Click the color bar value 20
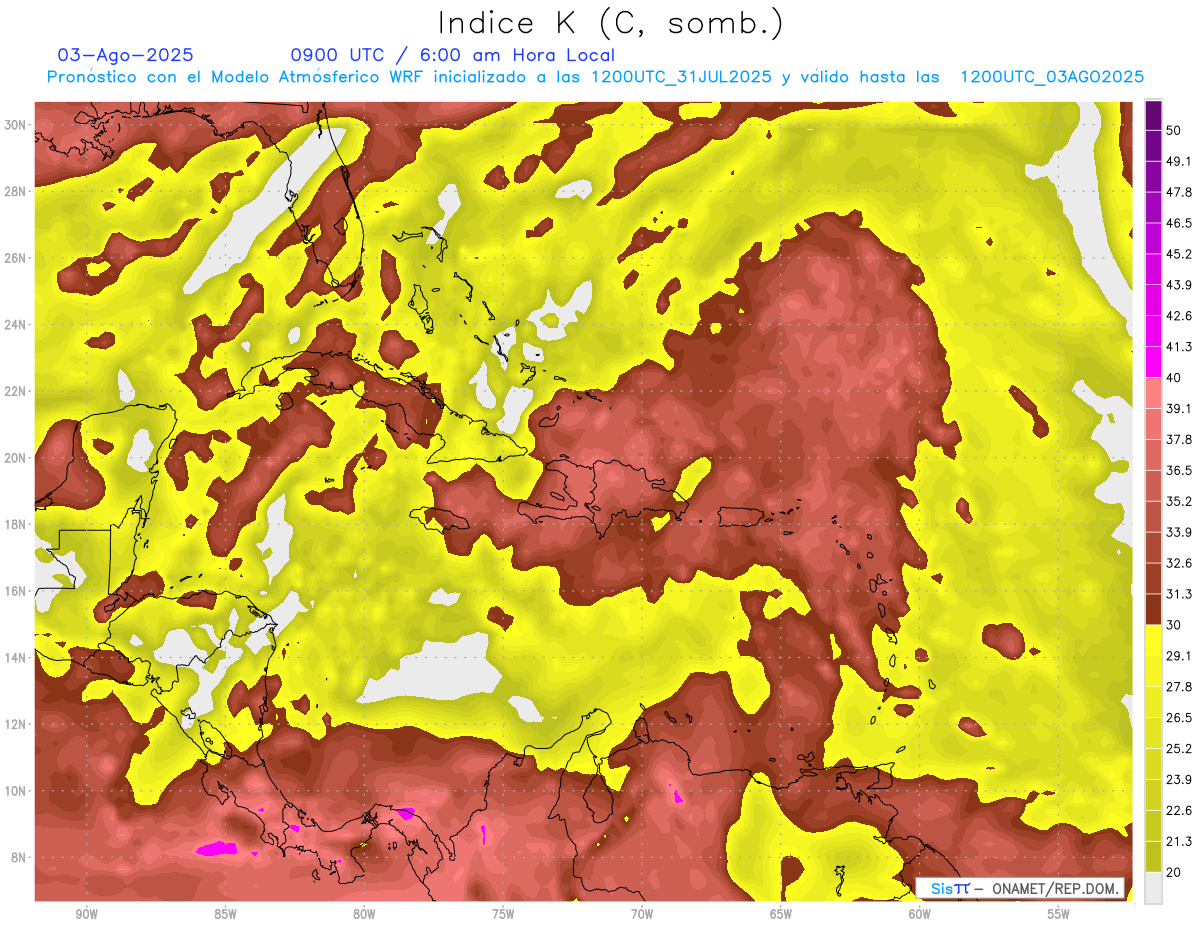The image size is (1200, 927). pyautogui.click(x=1173, y=872)
